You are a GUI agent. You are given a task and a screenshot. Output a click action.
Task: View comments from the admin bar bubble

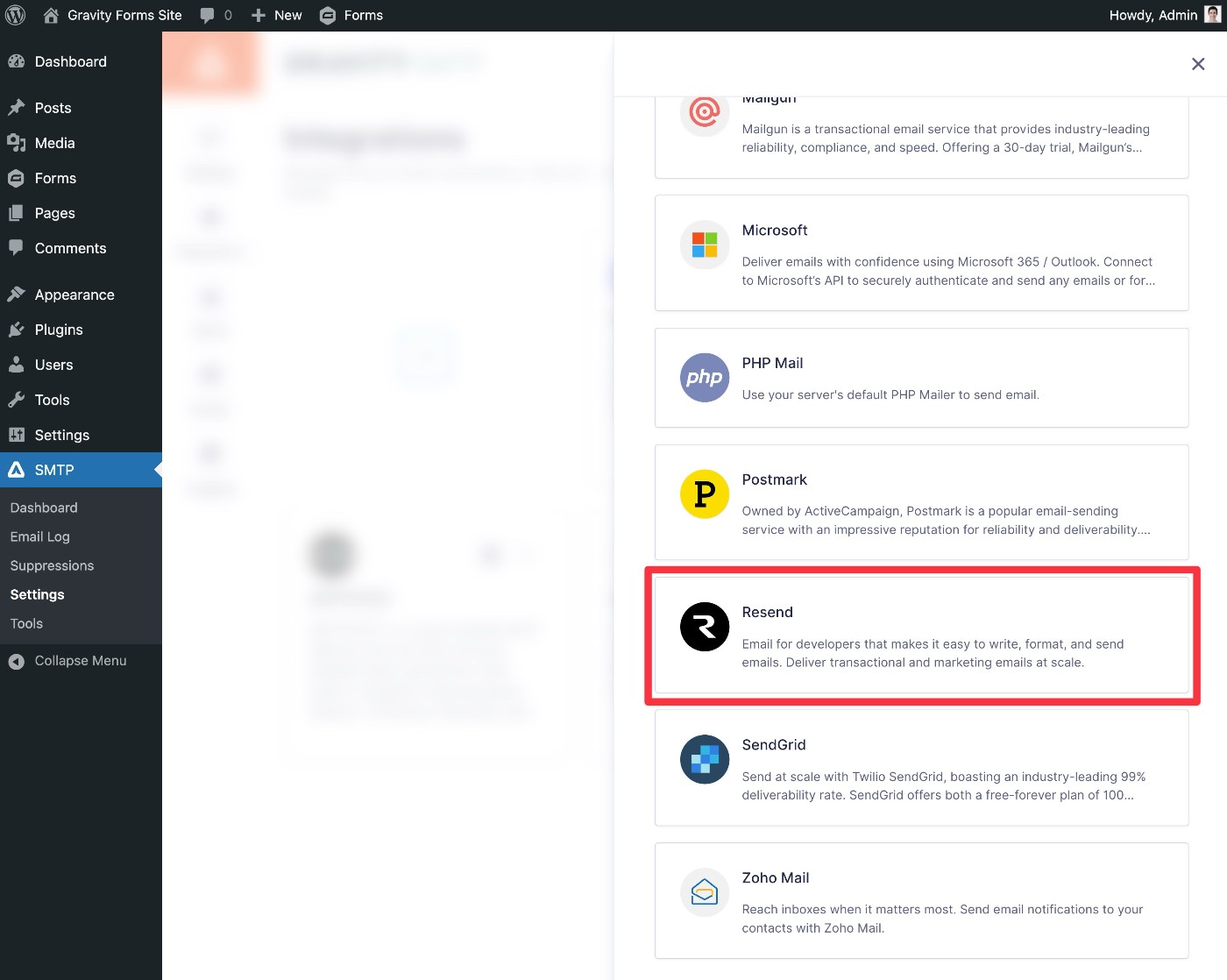[x=216, y=15]
